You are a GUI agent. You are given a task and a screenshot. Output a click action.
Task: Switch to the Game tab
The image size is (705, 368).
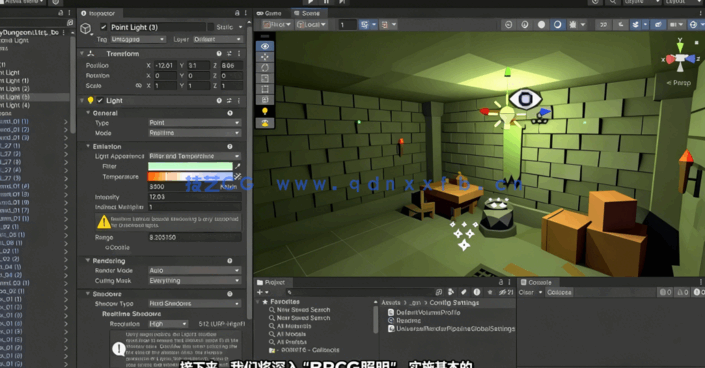click(x=269, y=13)
